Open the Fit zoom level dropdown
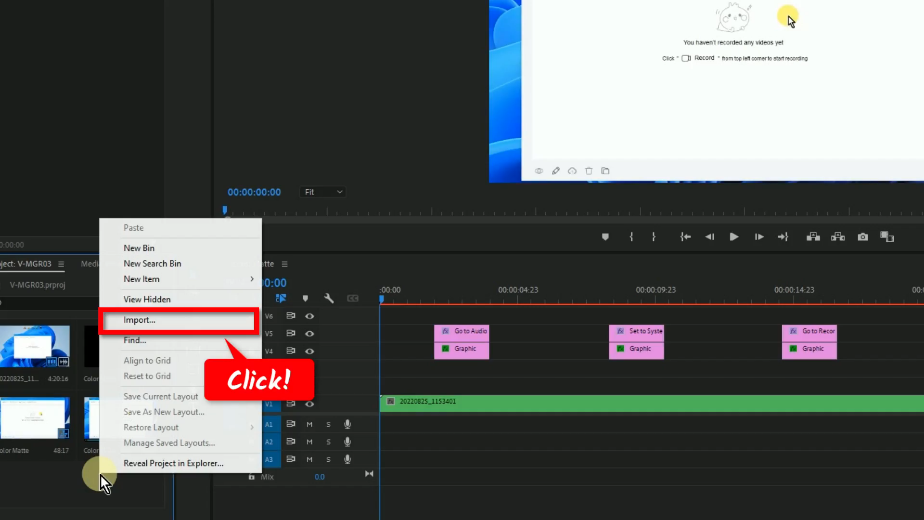The image size is (924, 520). [323, 192]
